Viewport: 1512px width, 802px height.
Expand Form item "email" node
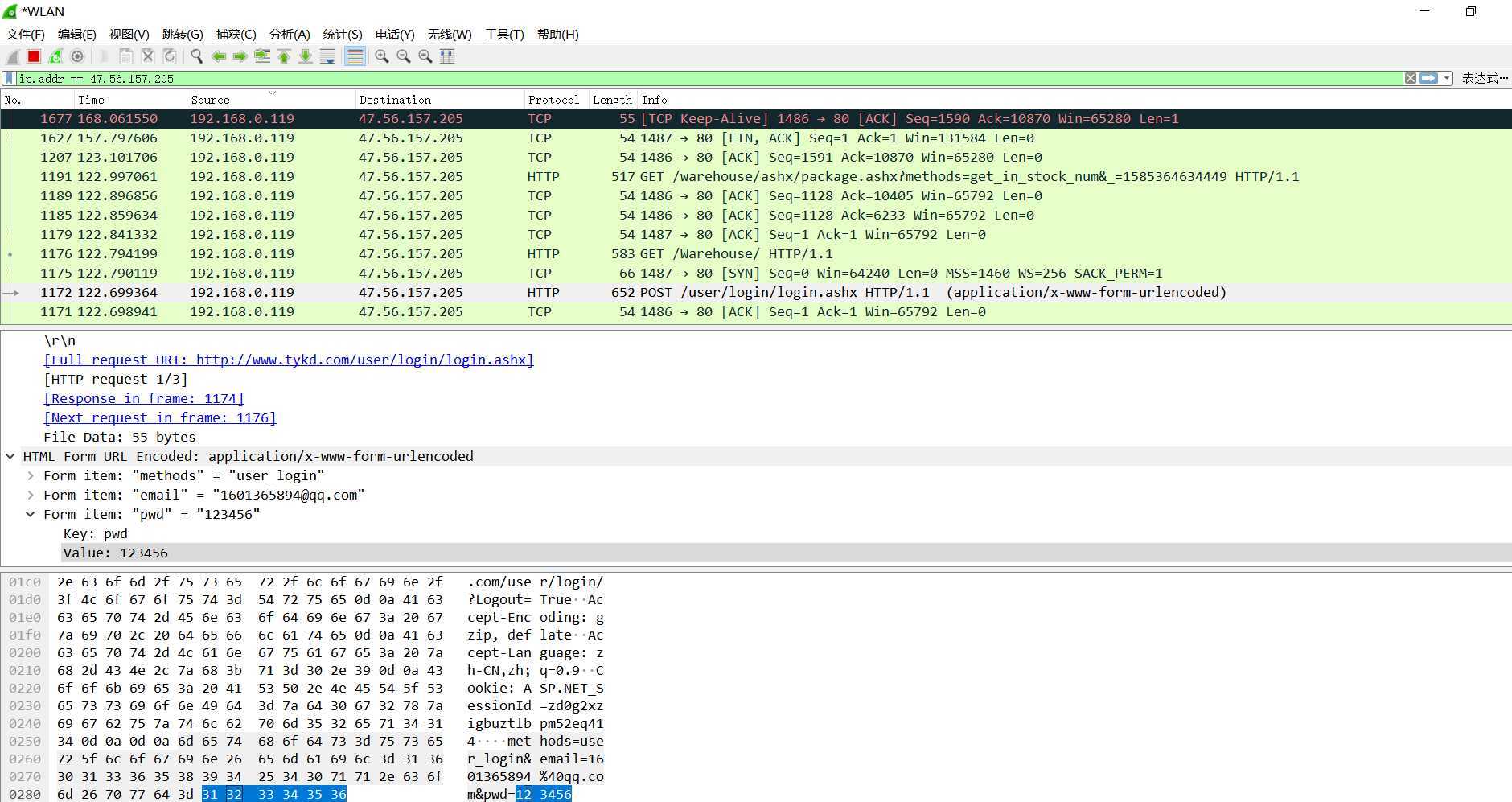click(x=31, y=495)
